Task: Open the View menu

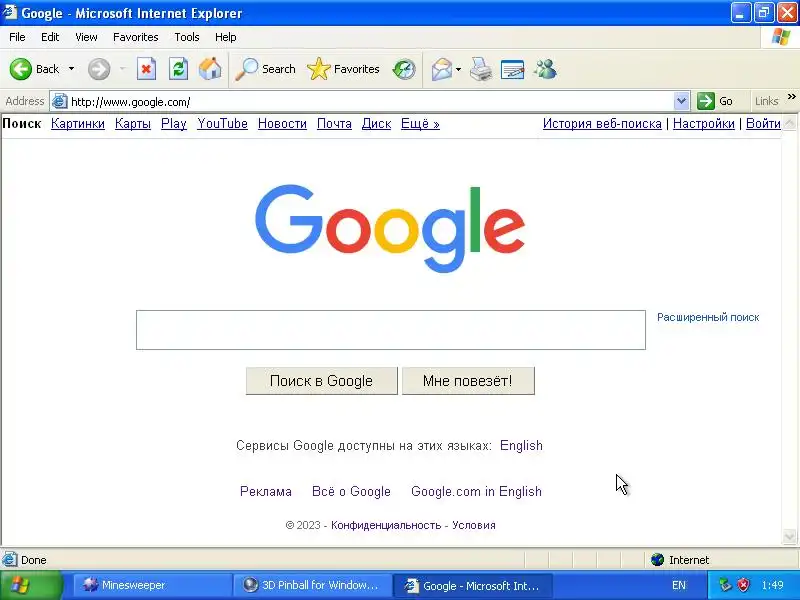Action: [x=86, y=37]
